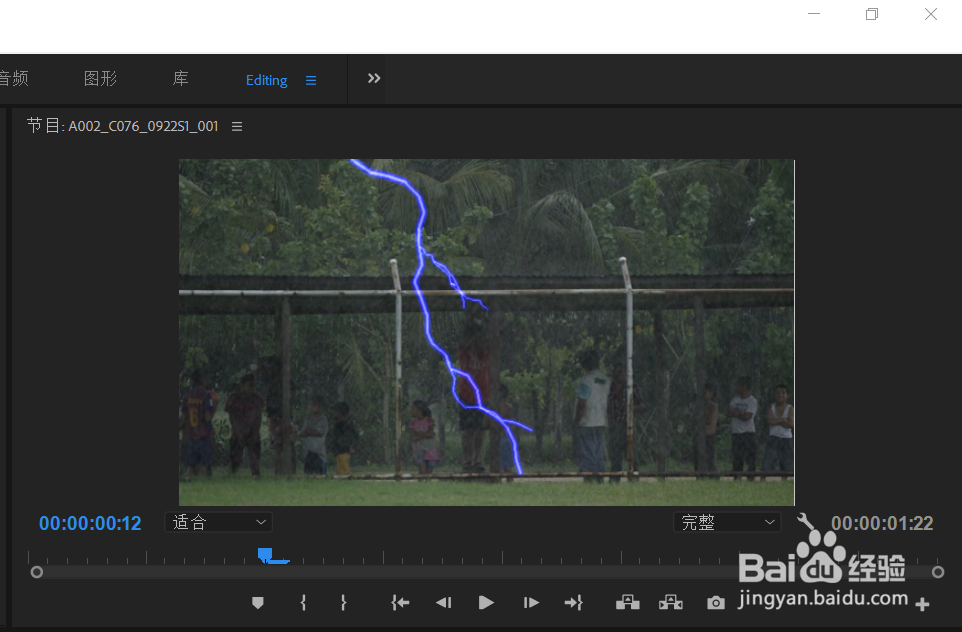The height and width of the screenshot is (632, 962).
Task: Add a marker in Program Monitor
Action: [258, 603]
